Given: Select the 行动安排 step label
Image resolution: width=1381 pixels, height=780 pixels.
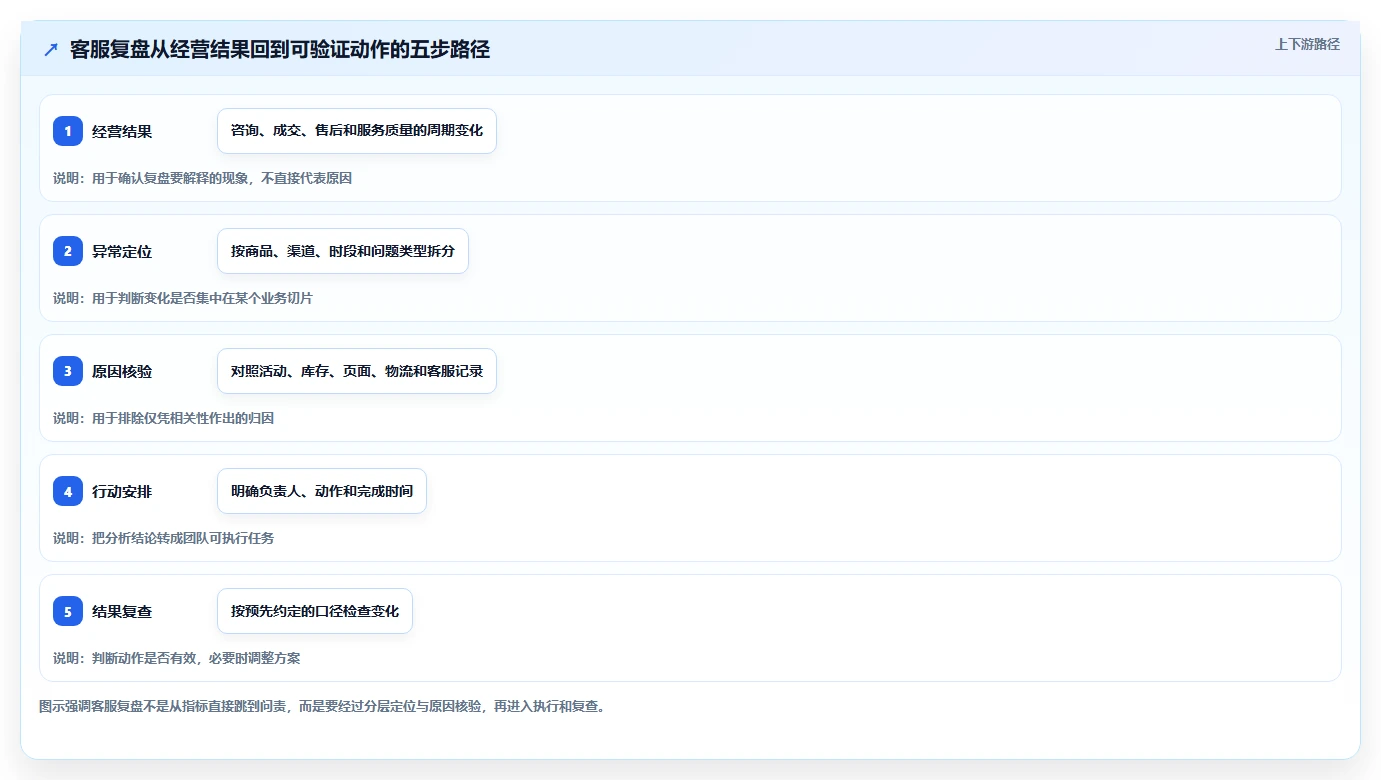Looking at the screenshot, I should [x=122, y=491].
